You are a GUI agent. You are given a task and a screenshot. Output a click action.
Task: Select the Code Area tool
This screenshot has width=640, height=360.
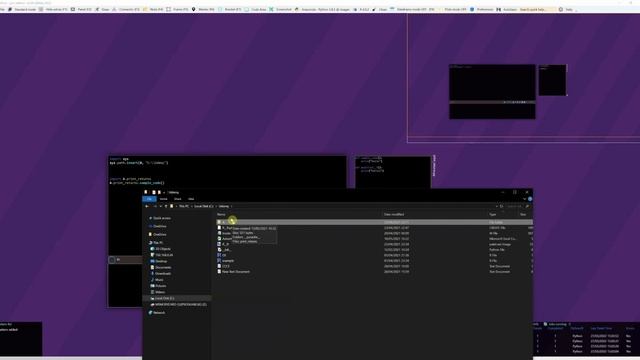255,9
